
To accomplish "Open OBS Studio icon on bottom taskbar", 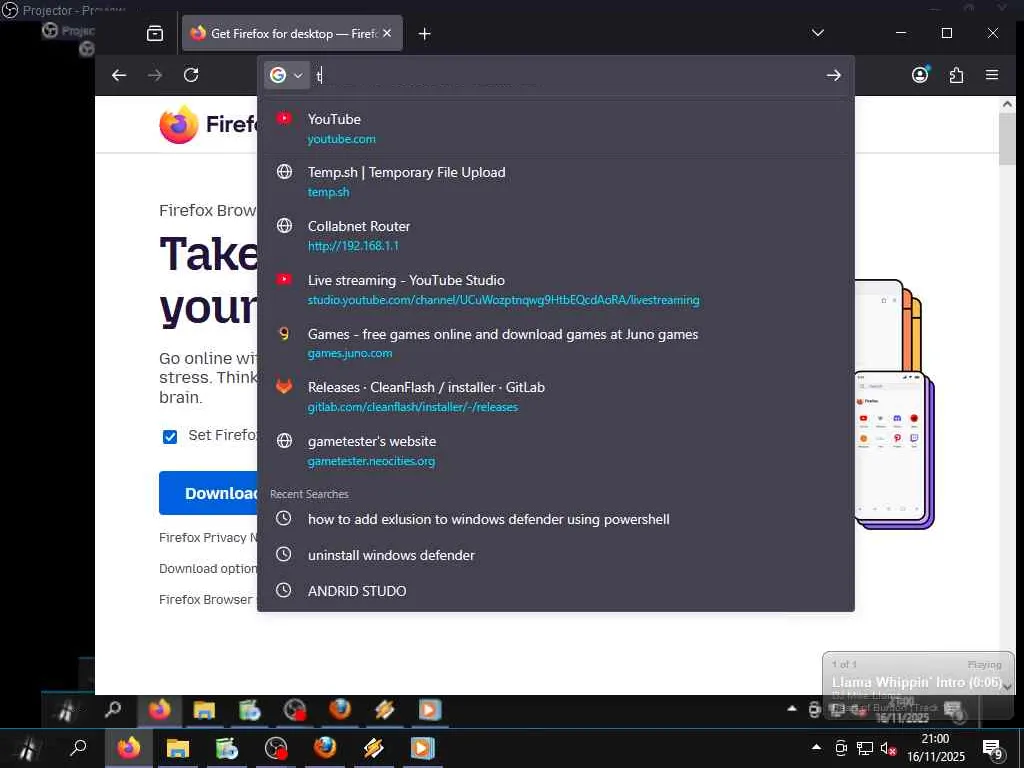I will tap(276, 748).
